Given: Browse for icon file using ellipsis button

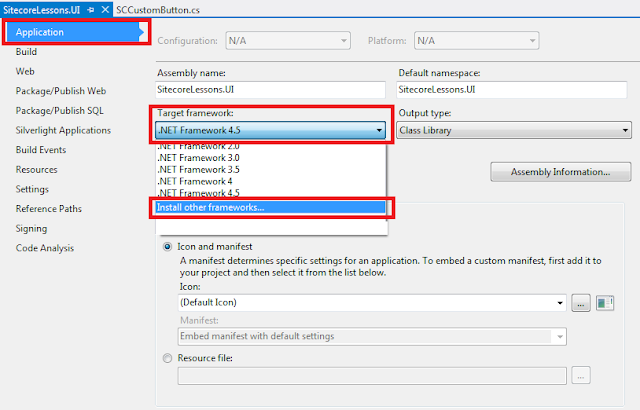Looking at the screenshot, I should pyautogui.click(x=581, y=303).
